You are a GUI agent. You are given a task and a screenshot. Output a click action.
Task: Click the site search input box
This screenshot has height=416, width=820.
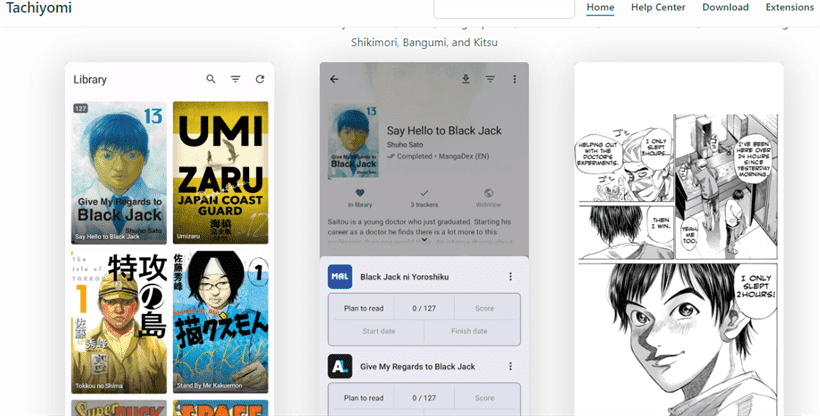504,9
